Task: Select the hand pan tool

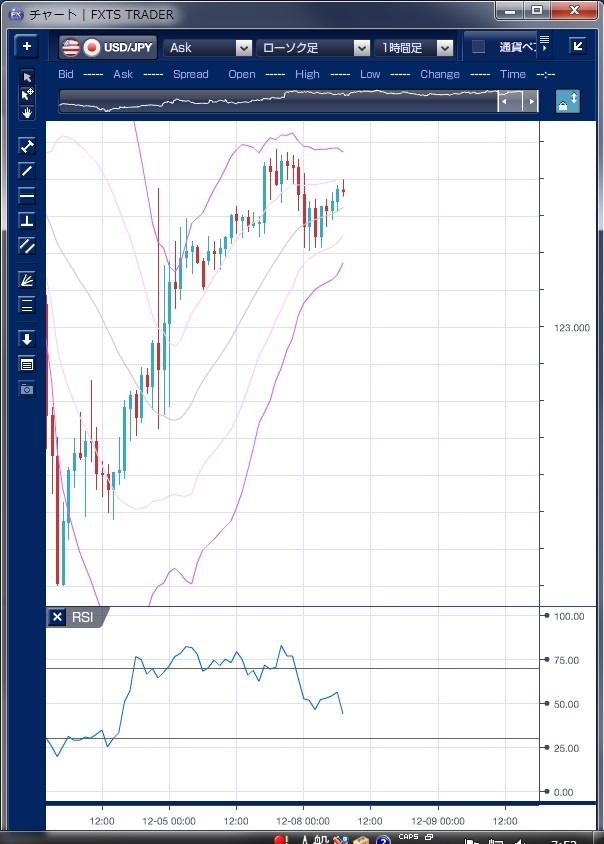Action: click(27, 113)
